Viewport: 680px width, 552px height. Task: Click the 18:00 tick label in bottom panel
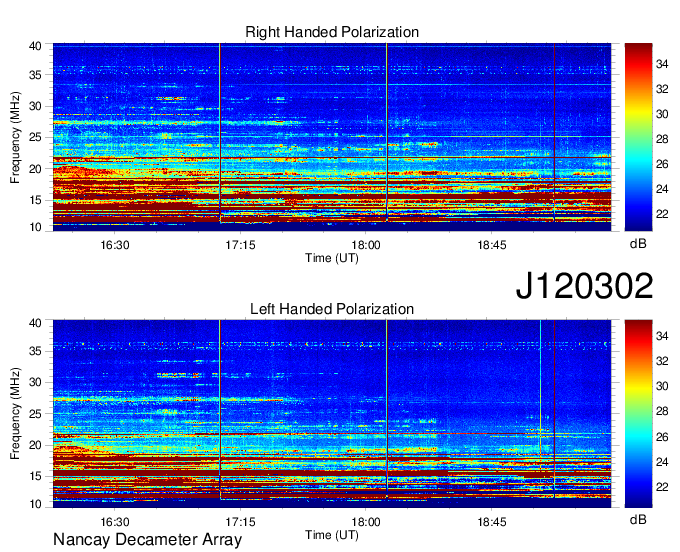(366, 522)
